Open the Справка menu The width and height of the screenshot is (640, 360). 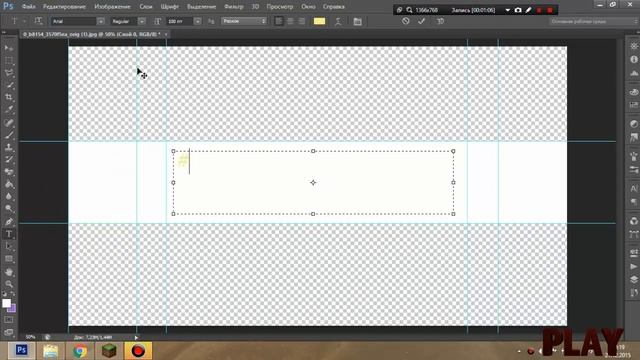333,7
